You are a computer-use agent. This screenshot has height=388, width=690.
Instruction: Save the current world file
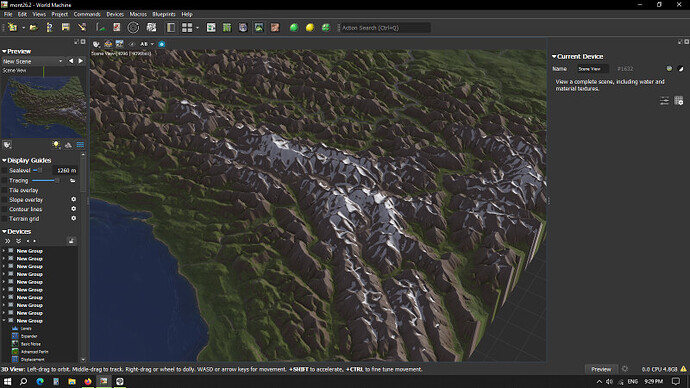pos(66,27)
